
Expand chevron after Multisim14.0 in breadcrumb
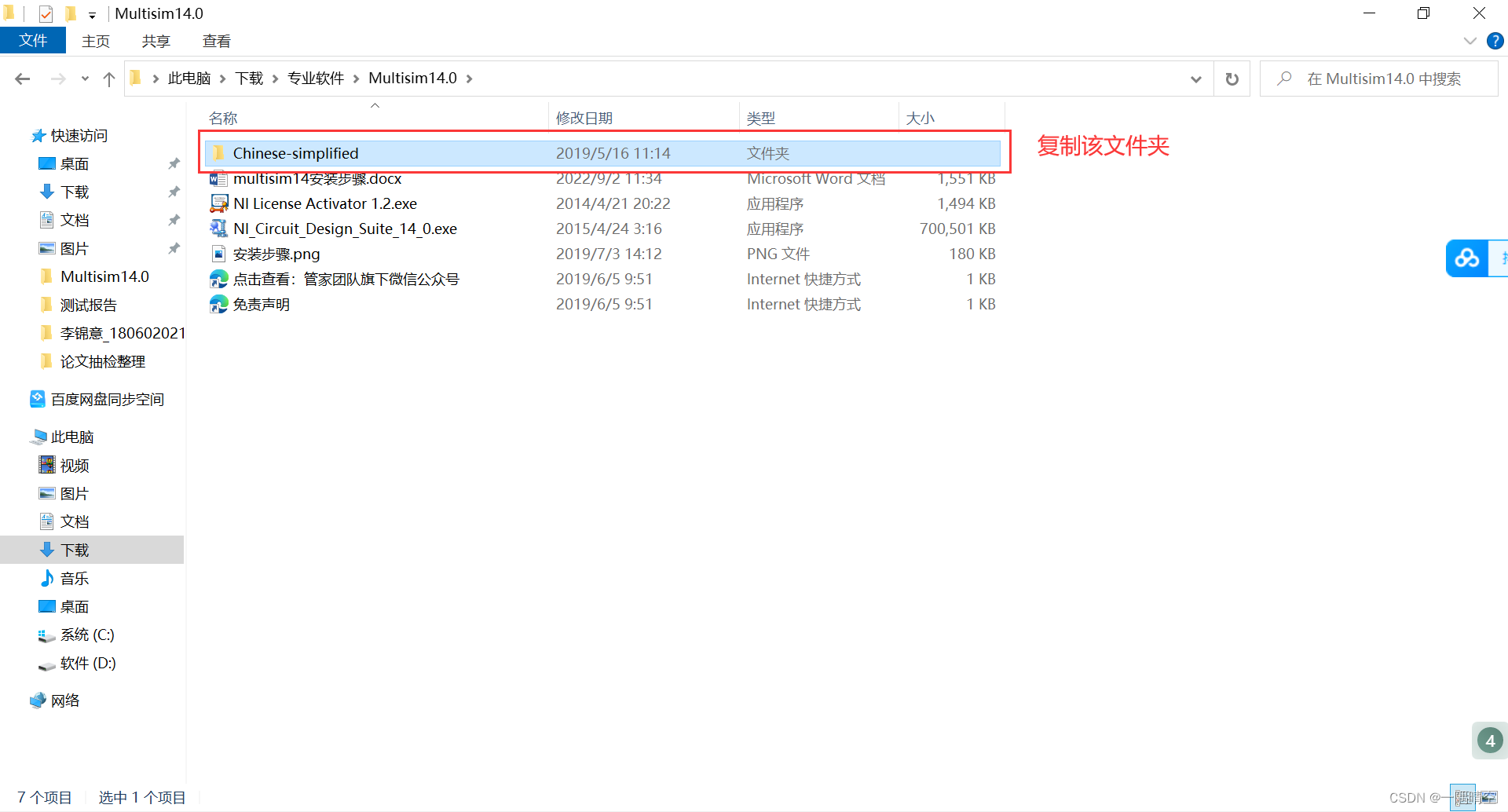click(470, 79)
